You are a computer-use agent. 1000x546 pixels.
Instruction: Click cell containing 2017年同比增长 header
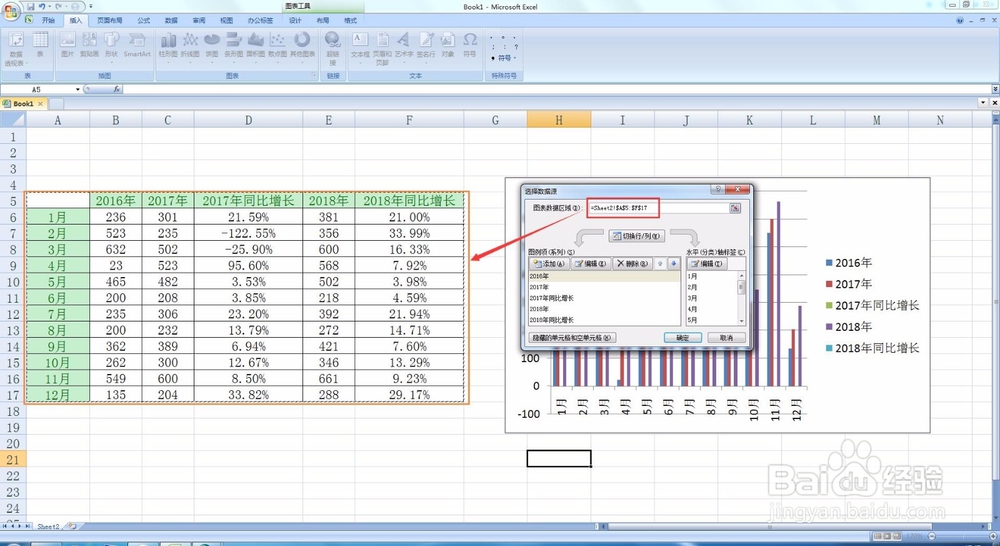coord(248,200)
